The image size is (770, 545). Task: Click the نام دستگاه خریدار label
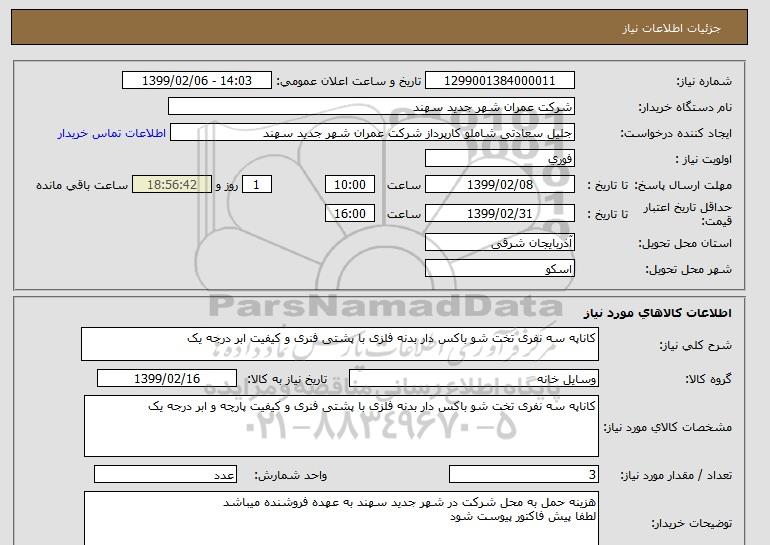click(685, 107)
